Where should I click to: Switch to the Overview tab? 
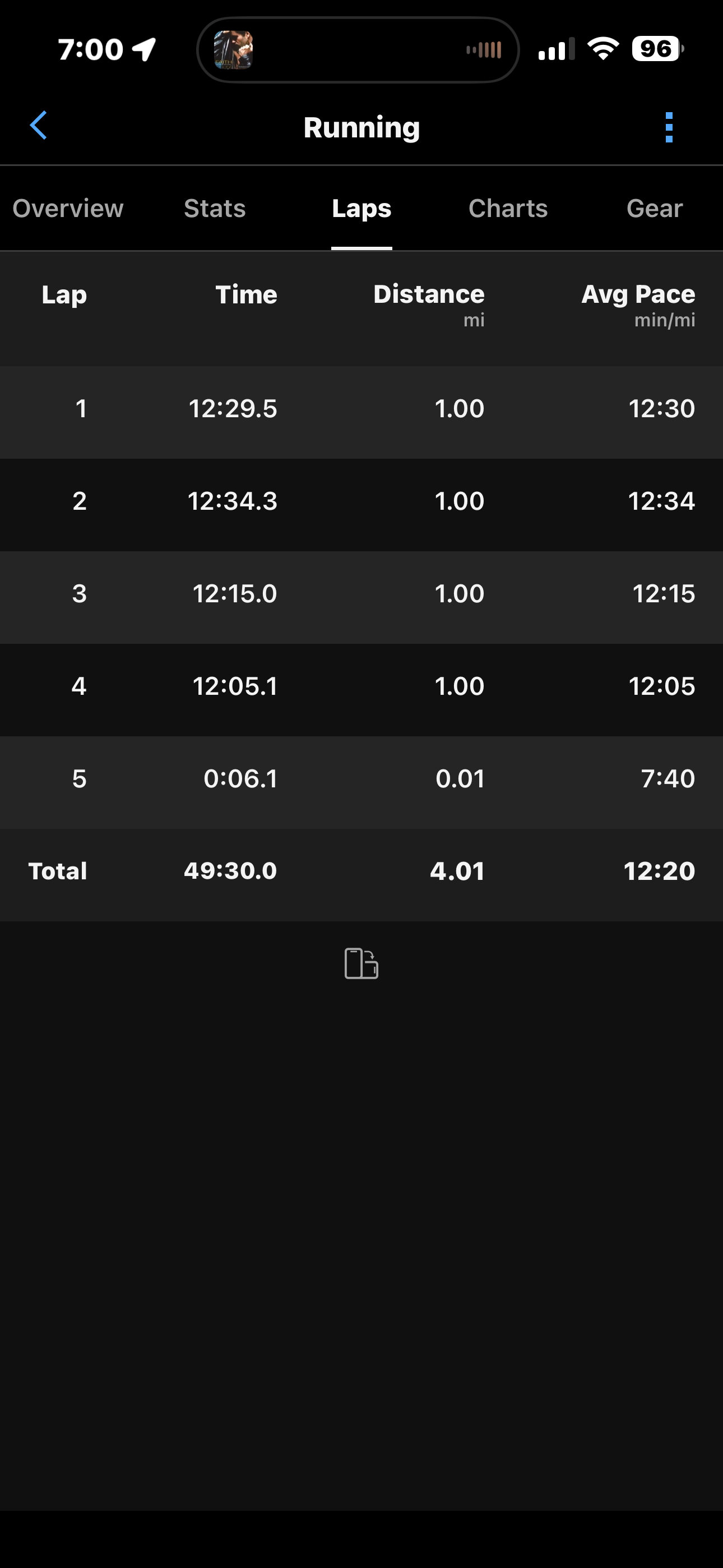[68, 209]
